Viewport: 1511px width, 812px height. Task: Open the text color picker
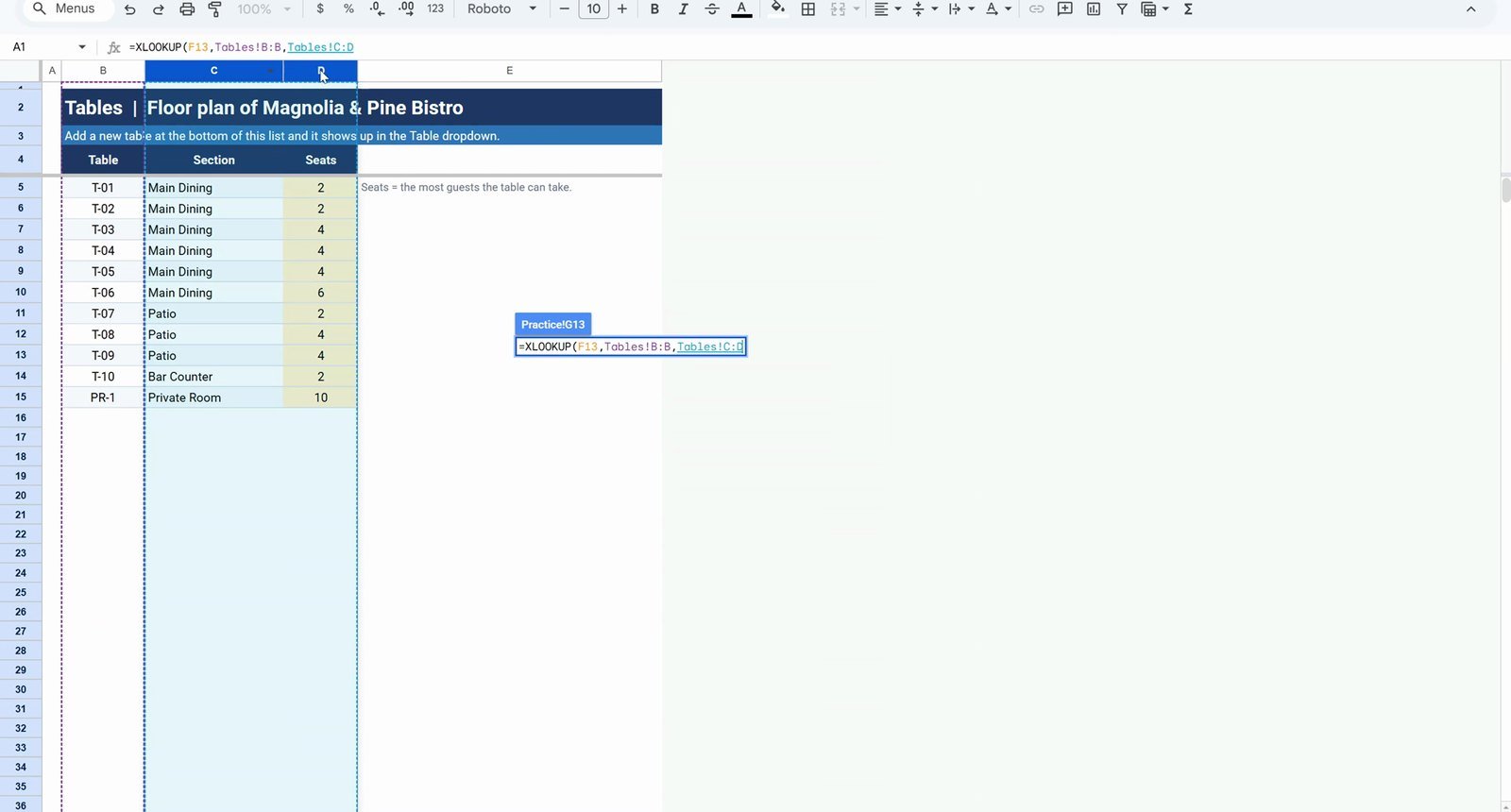pyautogui.click(x=742, y=9)
